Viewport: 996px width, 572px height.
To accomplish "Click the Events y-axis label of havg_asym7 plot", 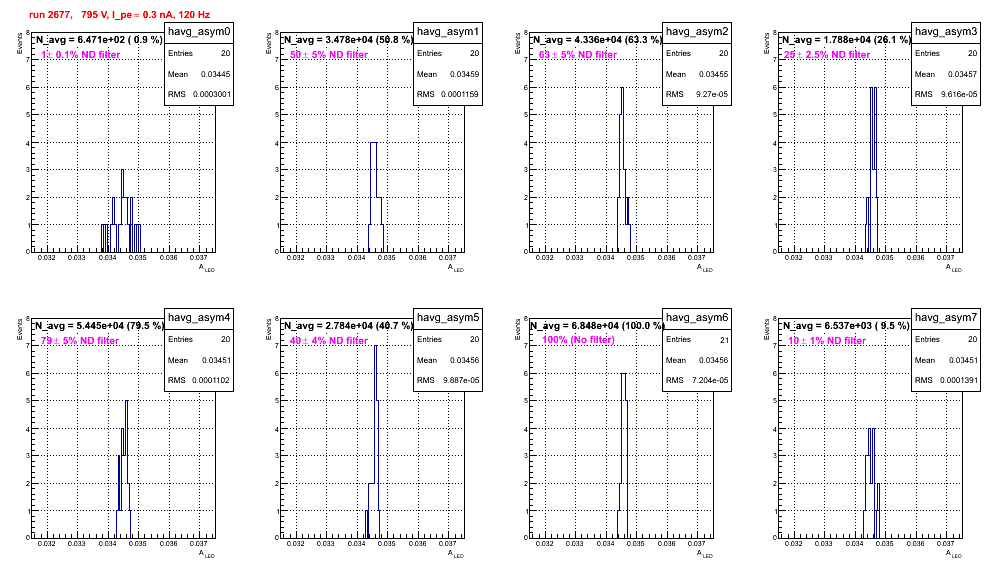I will click(x=766, y=329).
